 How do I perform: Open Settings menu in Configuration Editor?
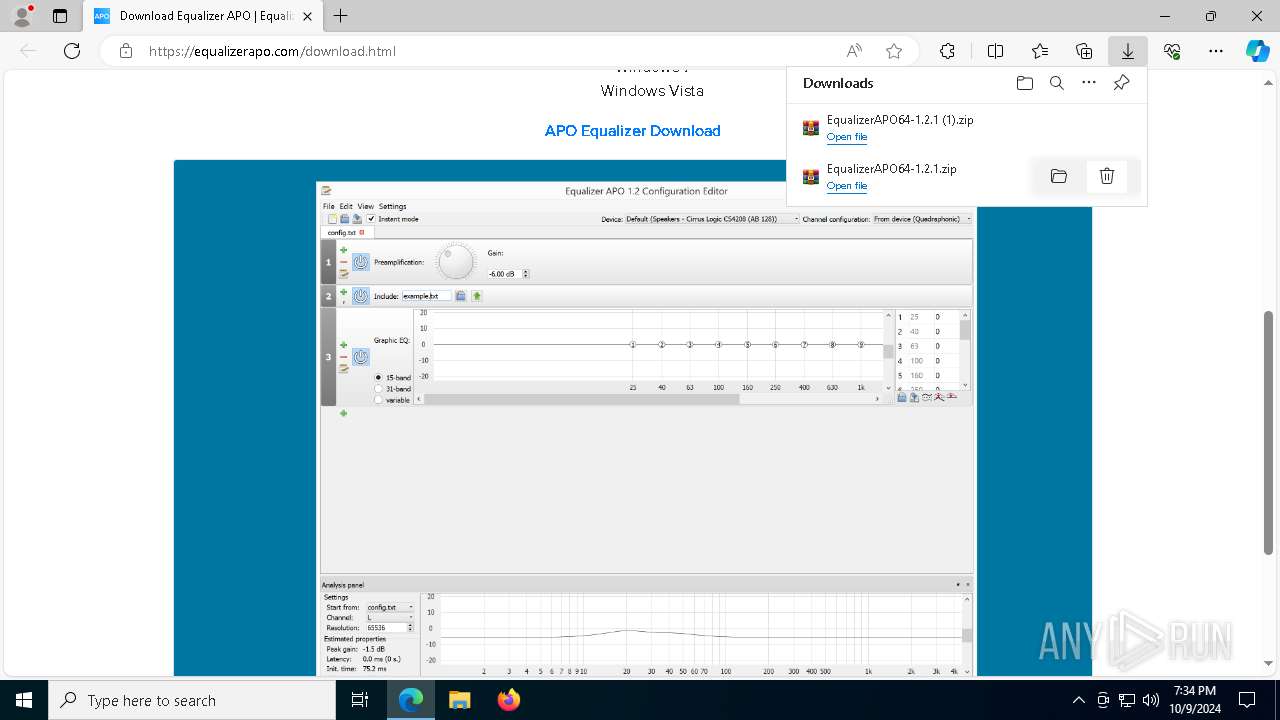(392, 206)
